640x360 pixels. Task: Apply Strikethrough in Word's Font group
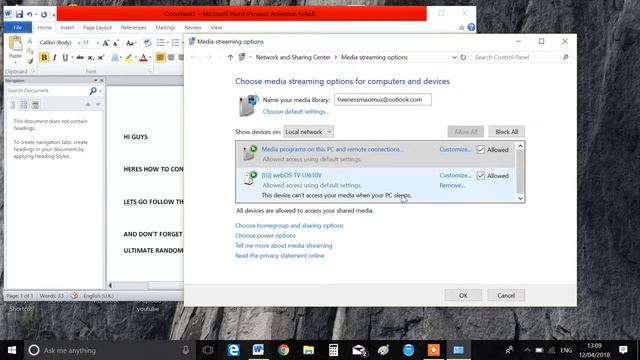pyautogui.click(x=80, y=58)
